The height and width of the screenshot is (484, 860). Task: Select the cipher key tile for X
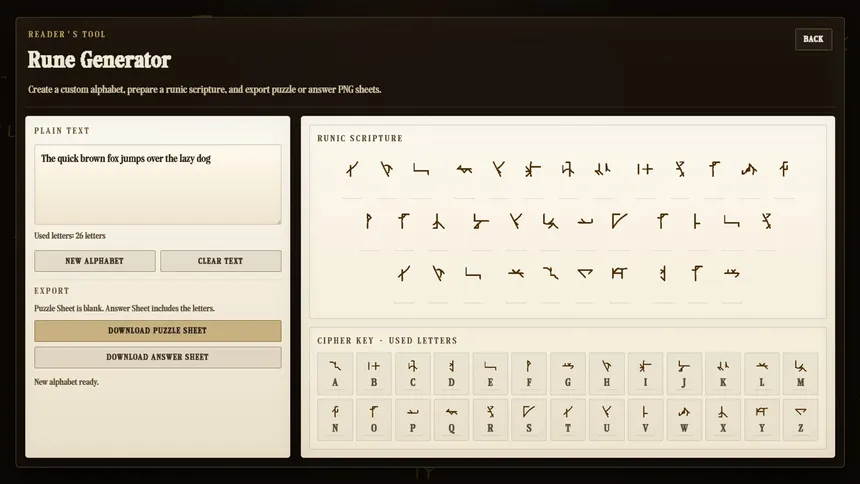coord(723,420)
